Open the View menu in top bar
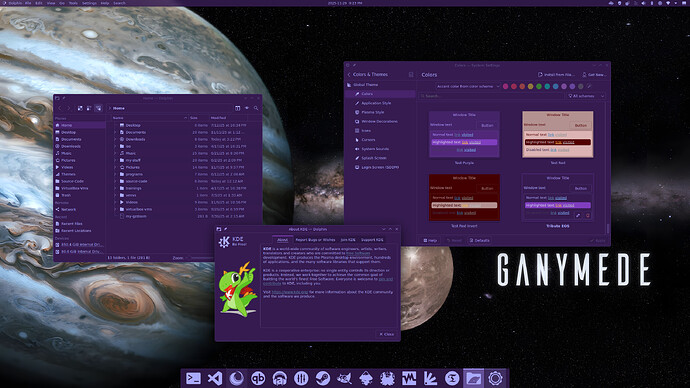The width and height of the screenshot is (690, 388). 51,3
